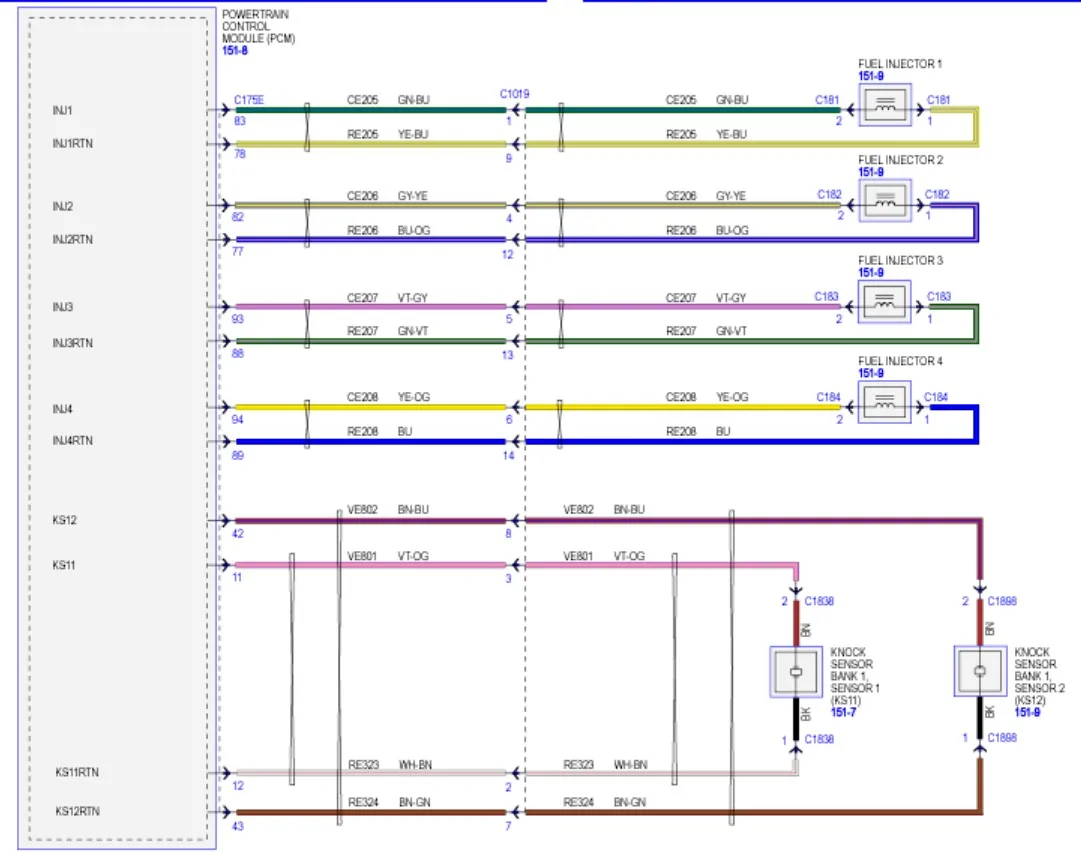Viewport: 1081px width, 852px height.
Task: Open the 151-9 reference under Fuel Injector 3
Action: (x=871, y=273)
